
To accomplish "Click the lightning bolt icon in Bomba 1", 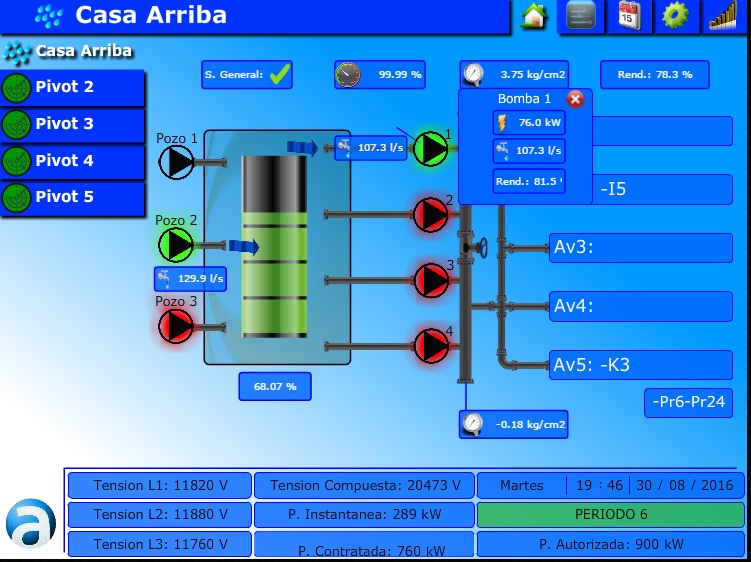I will (502, 123).
